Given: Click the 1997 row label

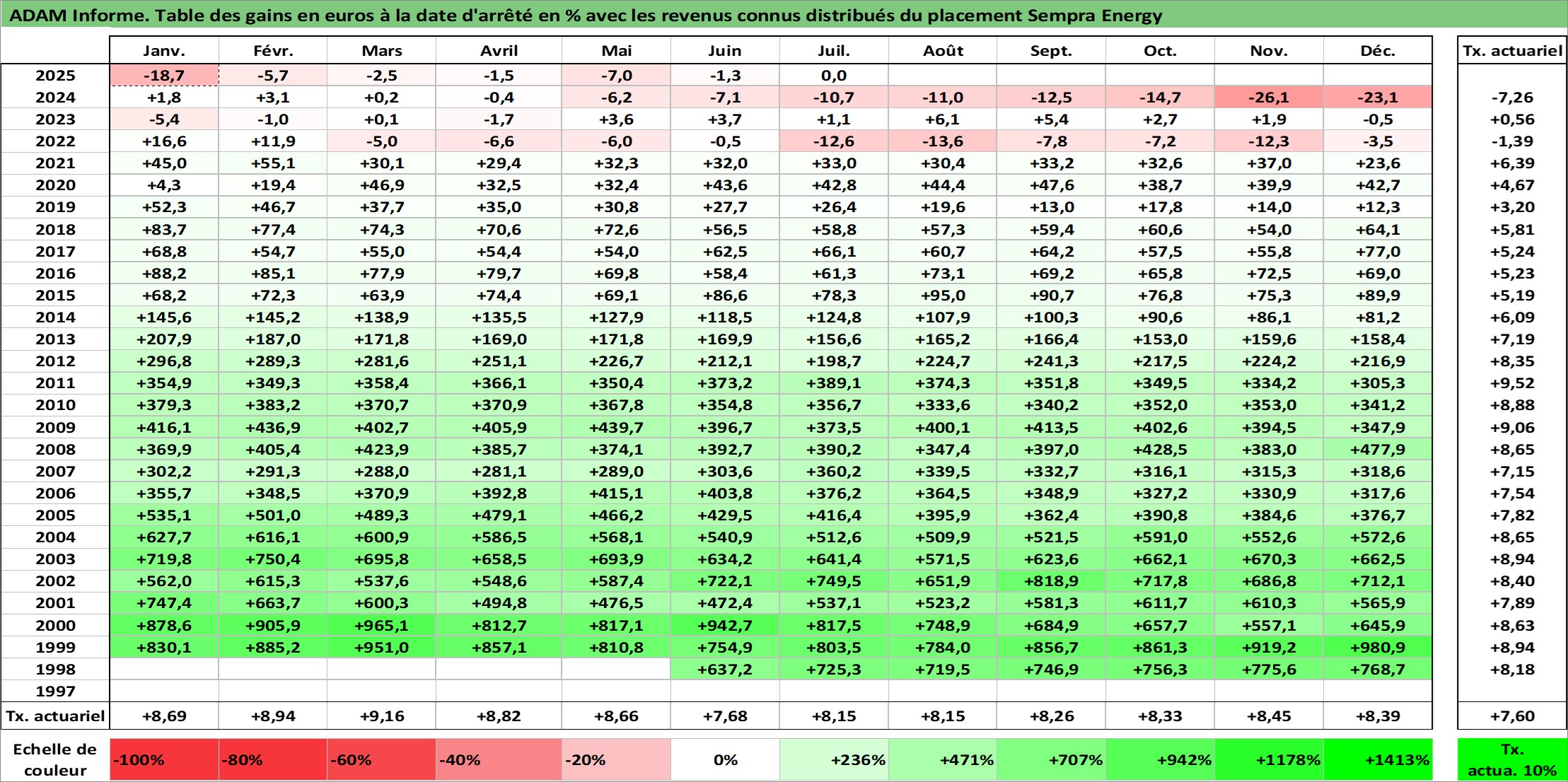Looking at the screenshot, I should [x=55, y=691].
